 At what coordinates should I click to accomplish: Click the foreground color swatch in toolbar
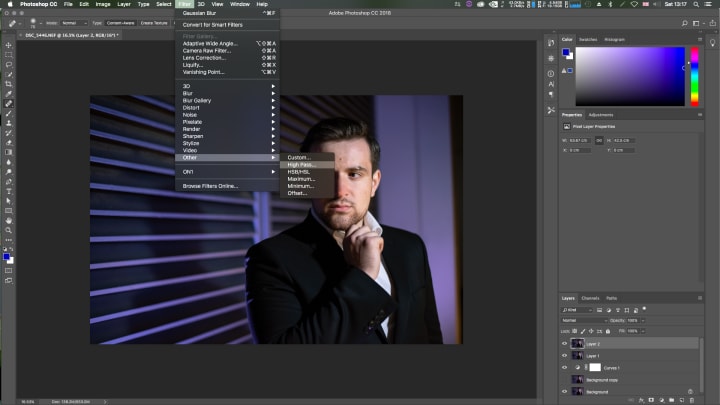tap(6, 257)
